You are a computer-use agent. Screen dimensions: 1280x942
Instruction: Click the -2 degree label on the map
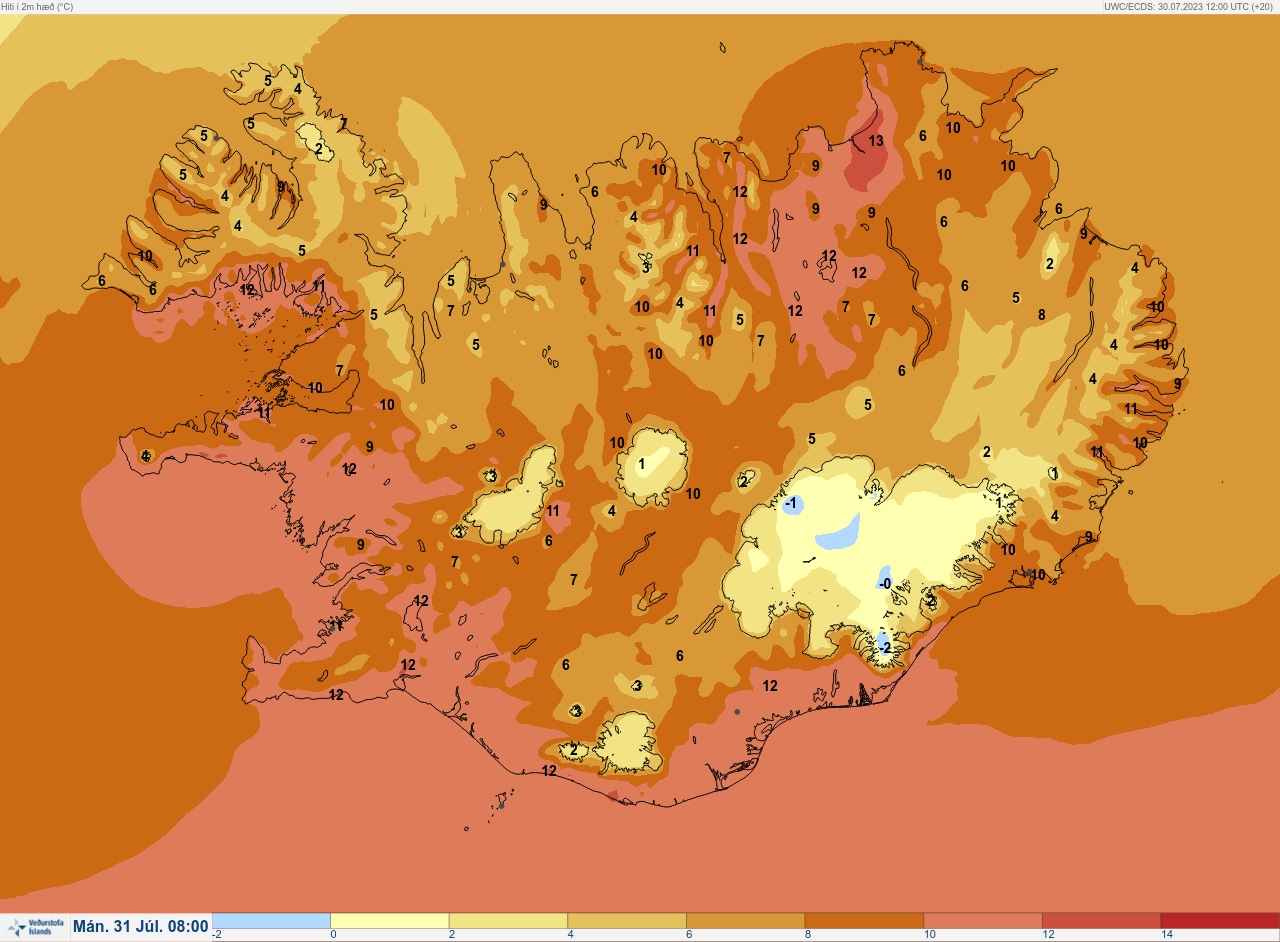point(884,648)
